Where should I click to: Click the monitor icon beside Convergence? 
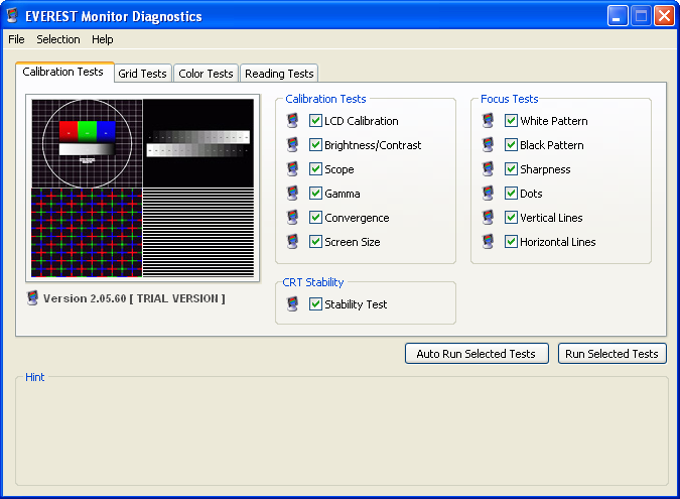[x=293, y=218]
